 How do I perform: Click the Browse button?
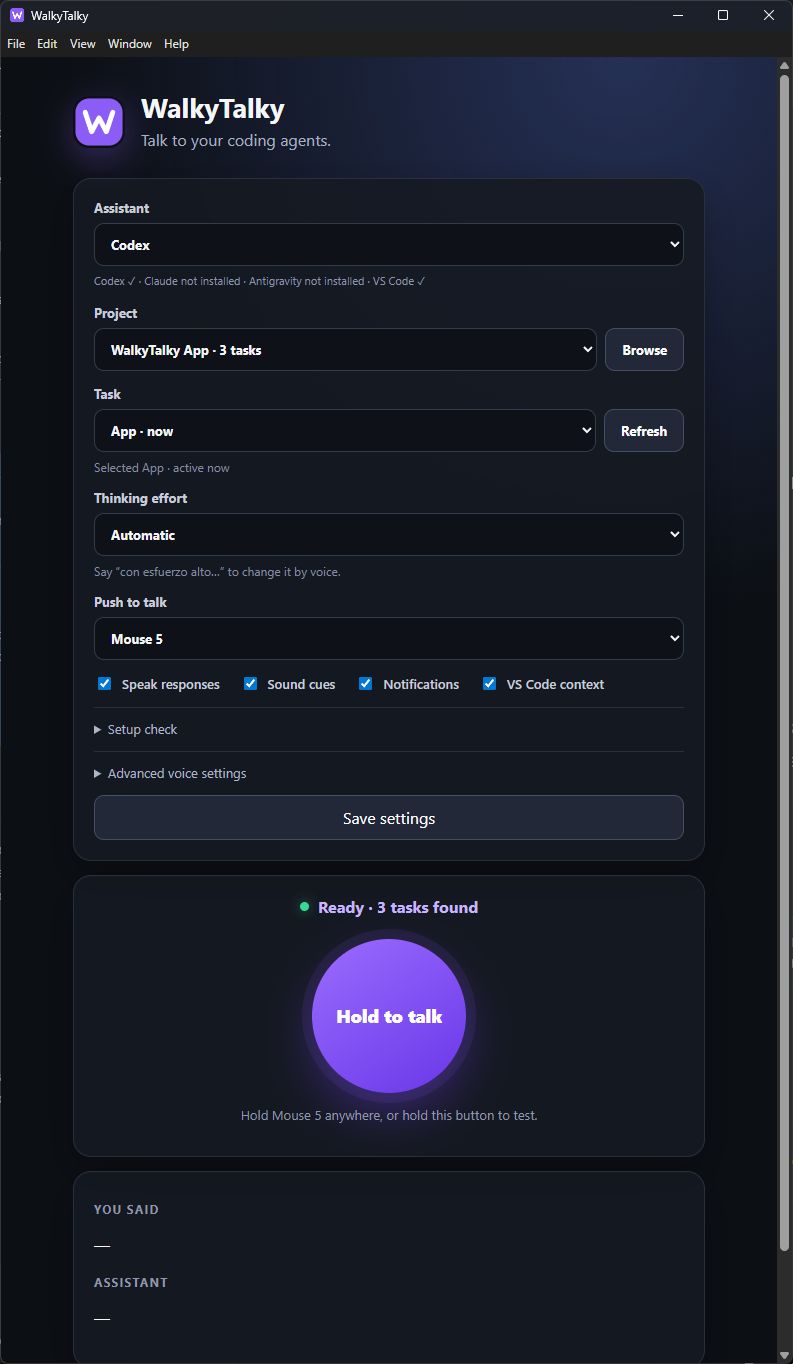(x=644, y=350)
